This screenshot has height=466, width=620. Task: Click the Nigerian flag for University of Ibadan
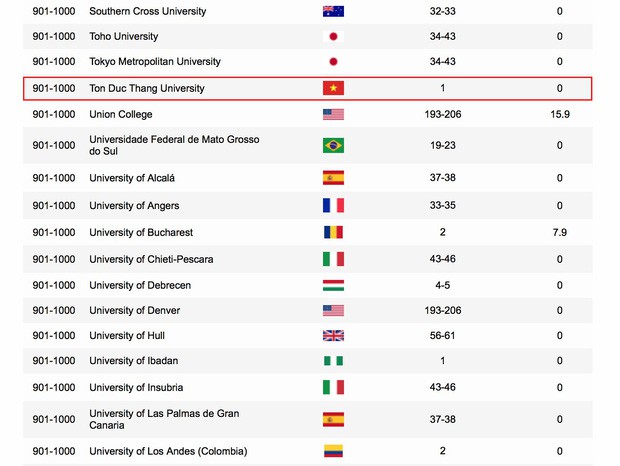(333, 361)
